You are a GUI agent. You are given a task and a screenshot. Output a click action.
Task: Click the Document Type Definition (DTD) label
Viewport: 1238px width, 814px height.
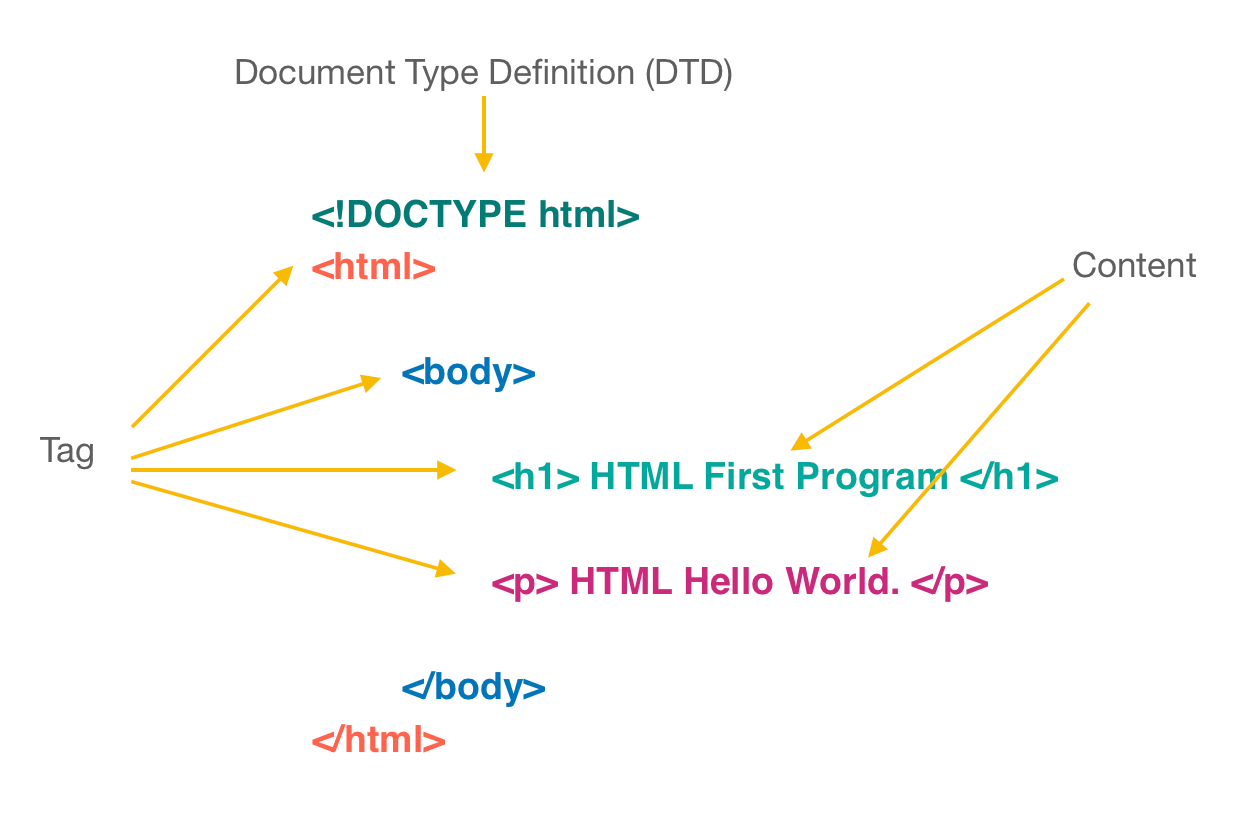pyautogui.click(x=483, y=72)
